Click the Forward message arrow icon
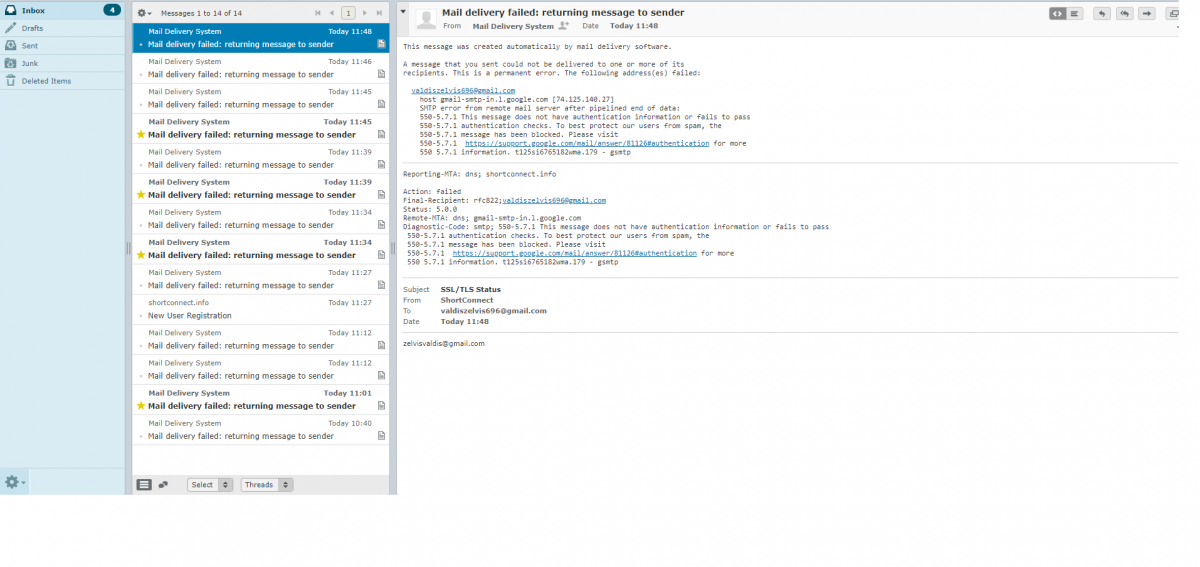 click(x=1146, y=14)
